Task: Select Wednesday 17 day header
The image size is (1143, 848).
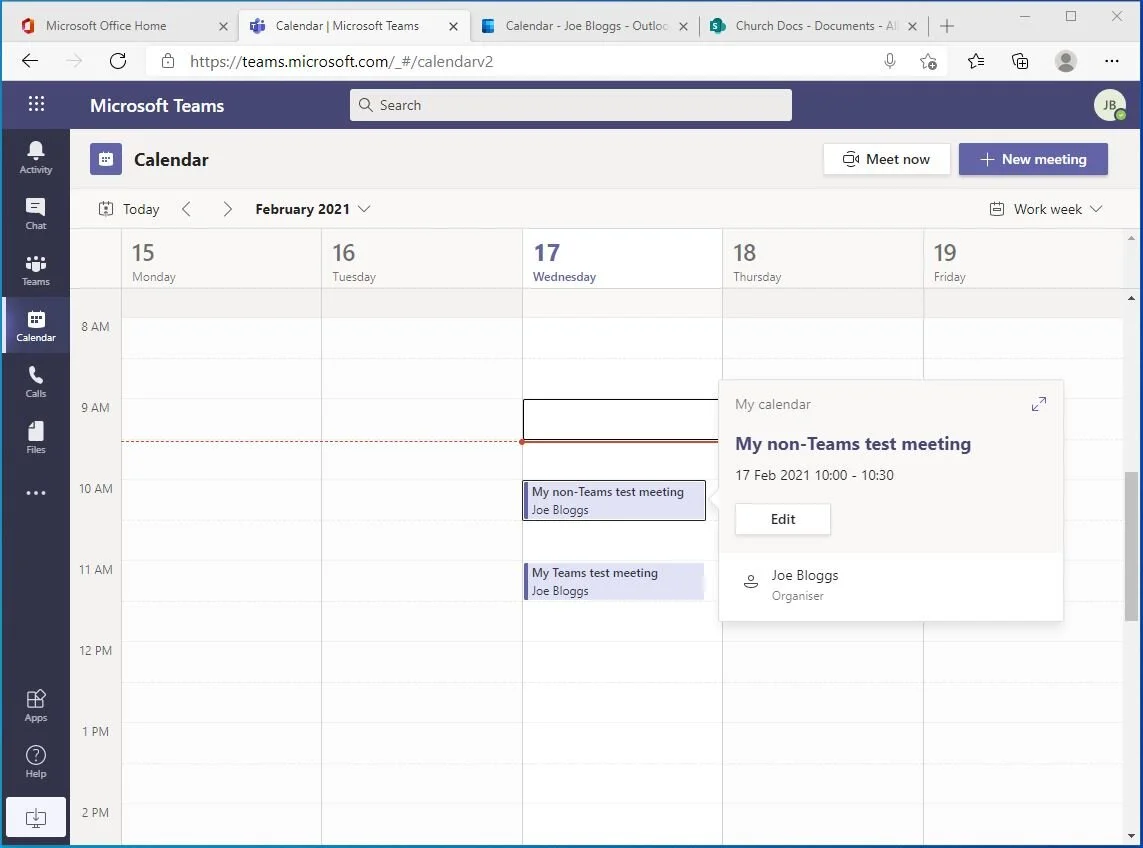Action: point(622,261)
